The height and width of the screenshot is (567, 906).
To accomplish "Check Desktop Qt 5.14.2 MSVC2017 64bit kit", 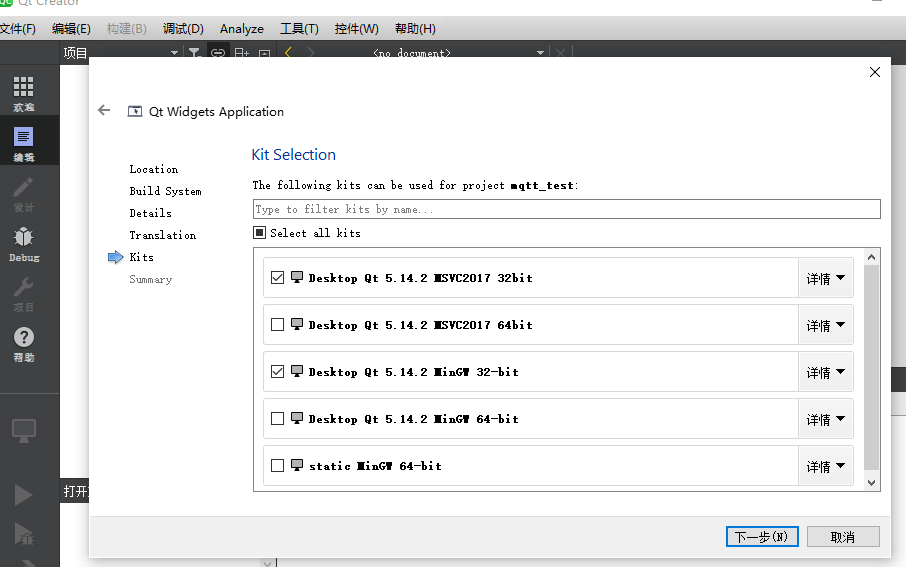I will 277,324.
